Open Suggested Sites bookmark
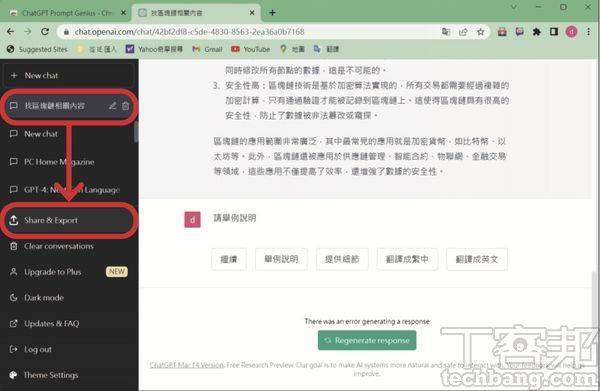The width and height of the screenshot is (600, 391). coord(38,49)
